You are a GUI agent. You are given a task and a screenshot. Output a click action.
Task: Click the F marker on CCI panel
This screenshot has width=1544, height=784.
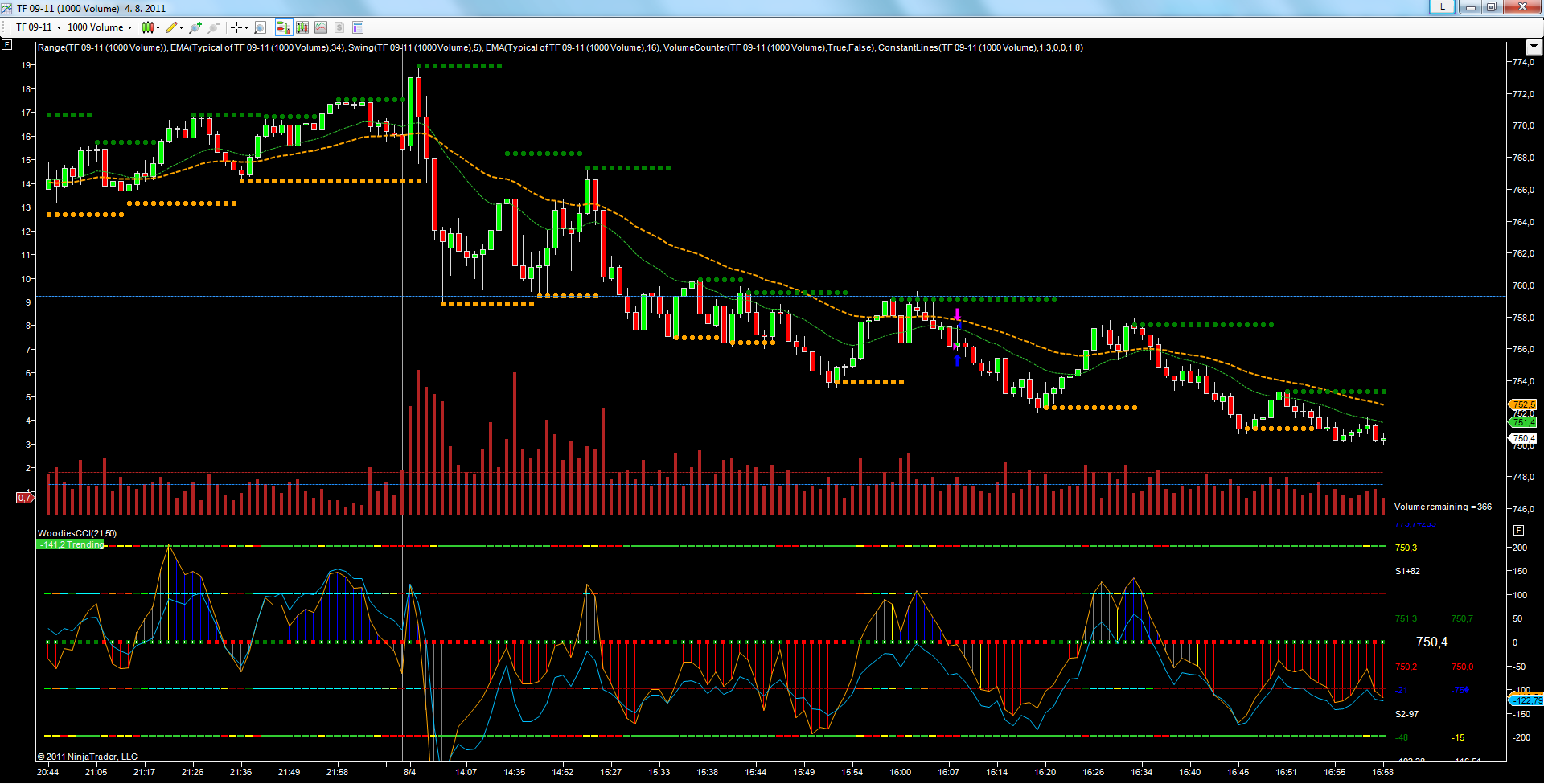[1518, 531]
